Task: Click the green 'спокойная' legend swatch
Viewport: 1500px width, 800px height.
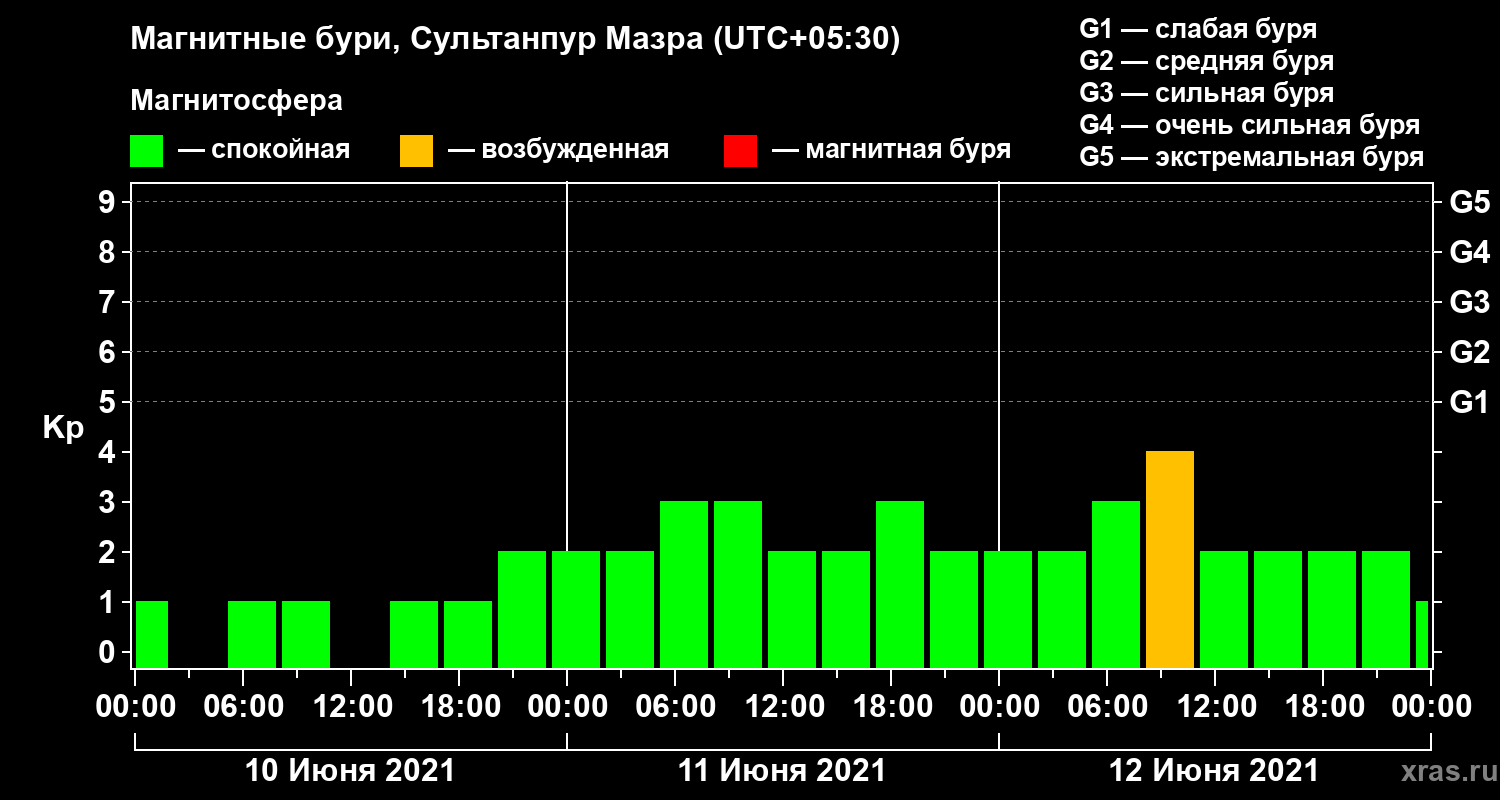Action: pos(146,151)
